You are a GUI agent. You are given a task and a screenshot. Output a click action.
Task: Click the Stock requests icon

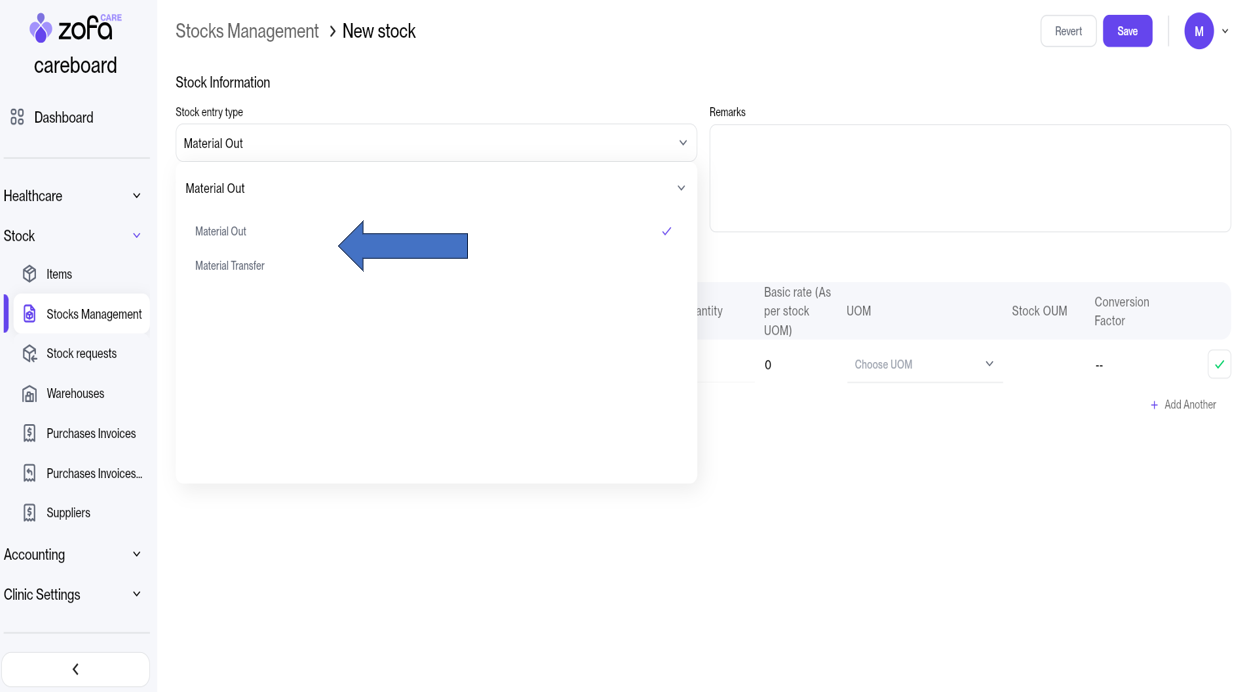(29, 354)
